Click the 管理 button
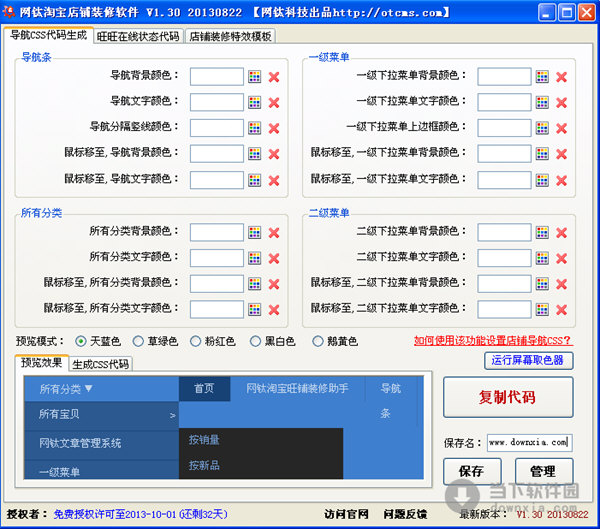The width and height of the screenshot is (600, 529). coord(544,471)
